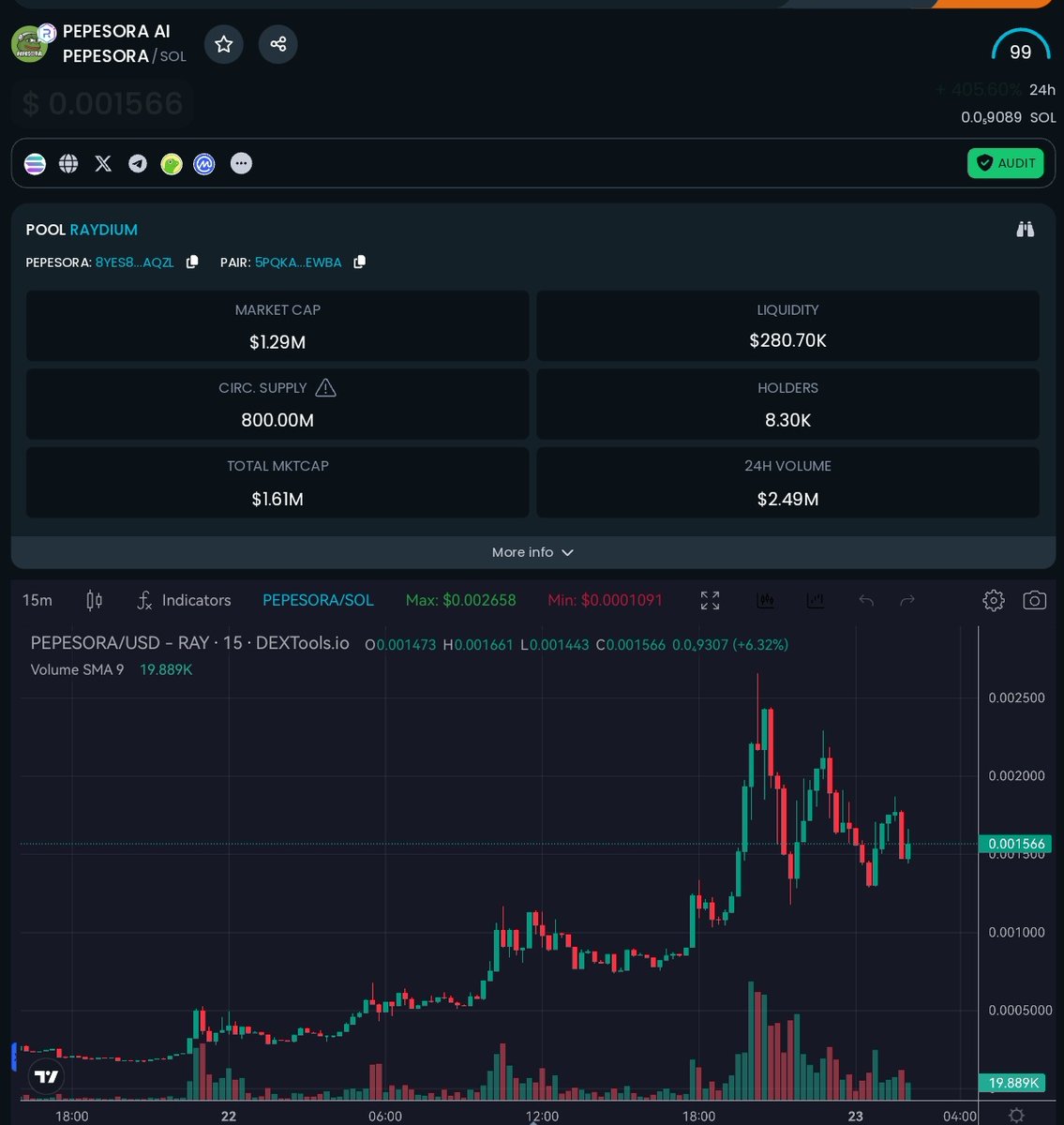Open the Solana explorer icon in links bar
The width and height of the screenshot is (1064, 1125).
tap(35, 163)
